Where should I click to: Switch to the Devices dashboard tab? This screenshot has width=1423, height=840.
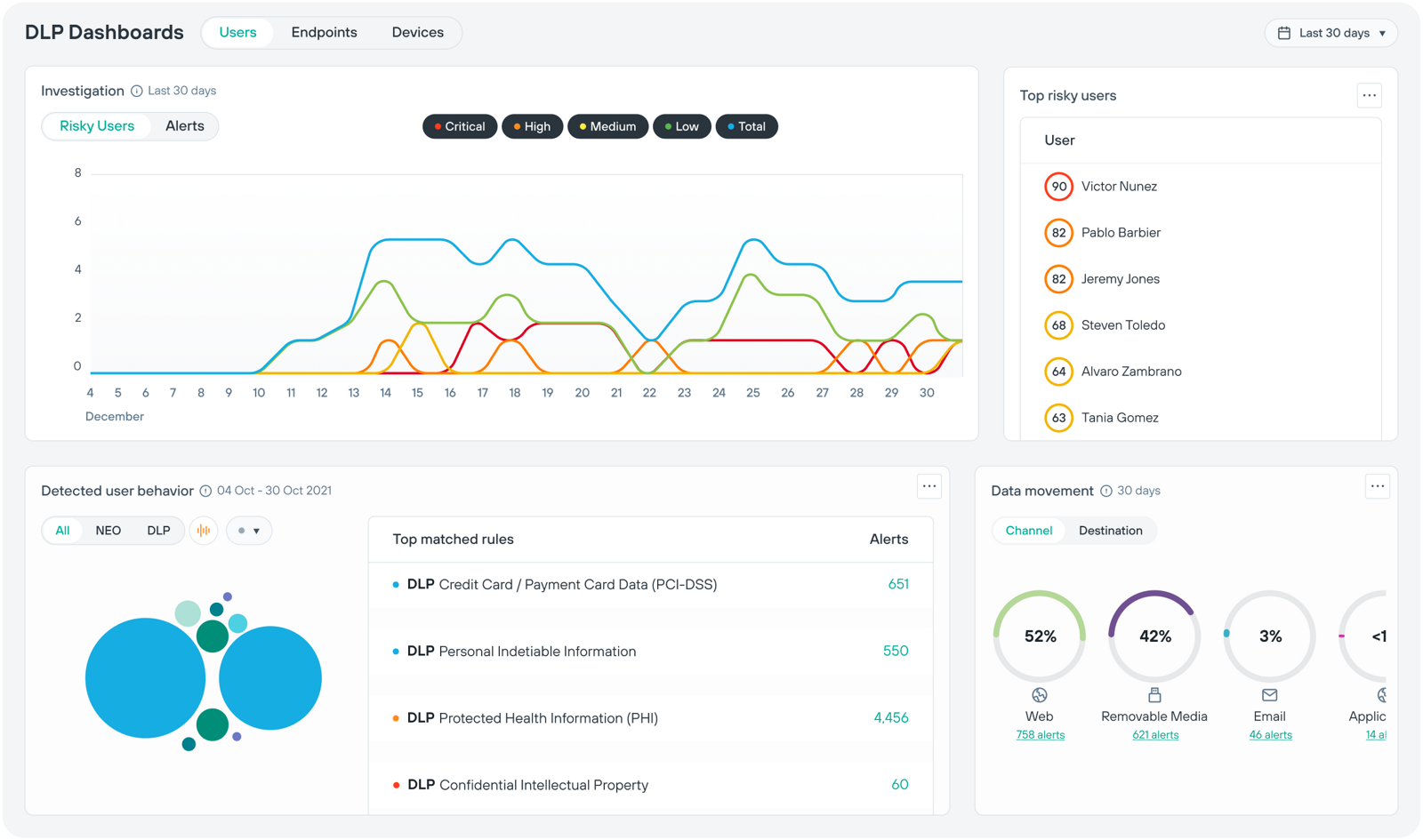pos(418,33)
